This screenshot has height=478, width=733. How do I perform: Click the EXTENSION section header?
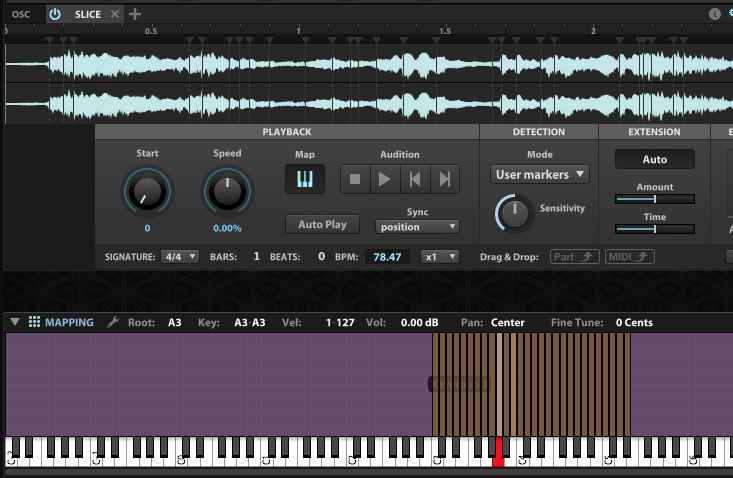654,132
